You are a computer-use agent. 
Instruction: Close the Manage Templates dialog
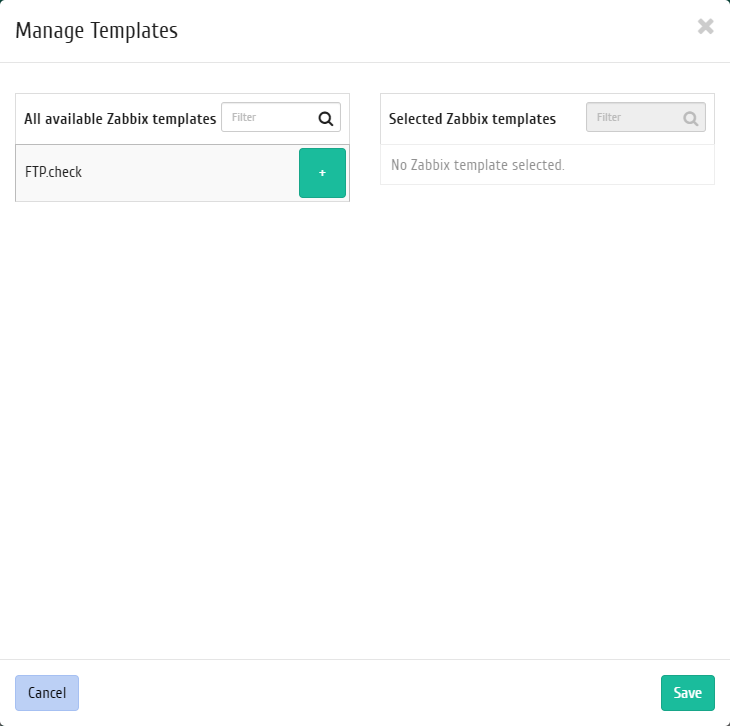[x=705, y=27]
